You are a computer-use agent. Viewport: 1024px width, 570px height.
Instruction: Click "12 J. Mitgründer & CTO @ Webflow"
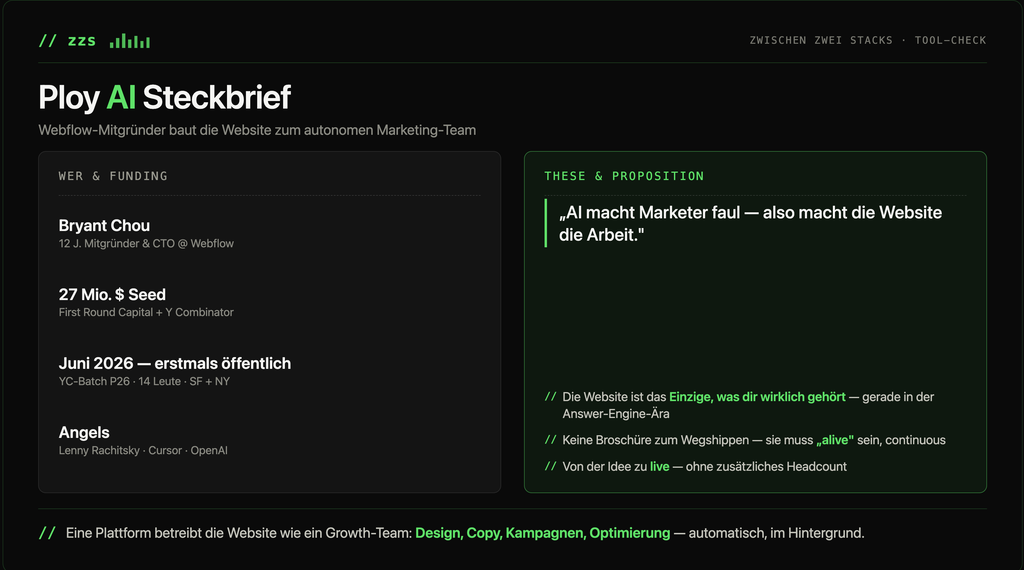pyautogui.click(x=146, y=244)
